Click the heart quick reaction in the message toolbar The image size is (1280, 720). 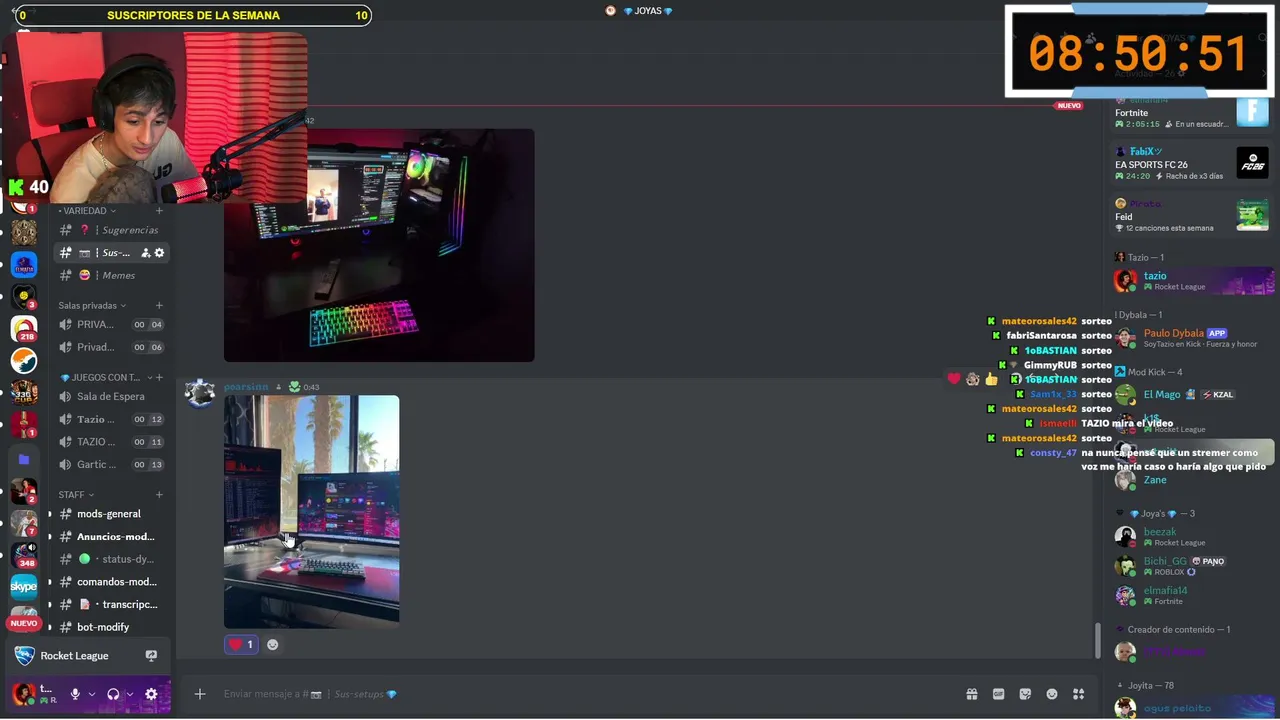pyautogui.click(x=954, y=379)
